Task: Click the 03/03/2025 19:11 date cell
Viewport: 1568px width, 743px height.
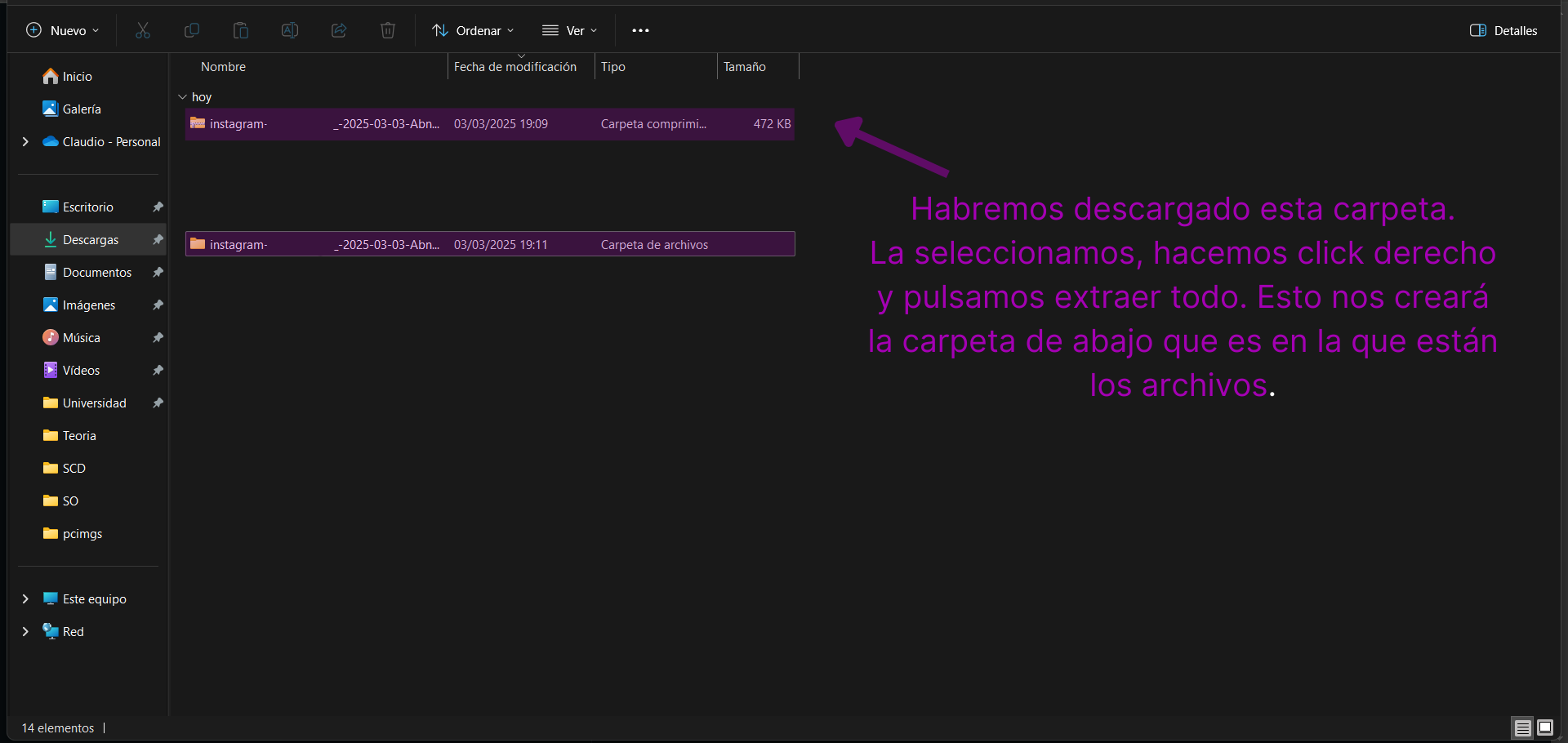Action: tap(501, 244)
